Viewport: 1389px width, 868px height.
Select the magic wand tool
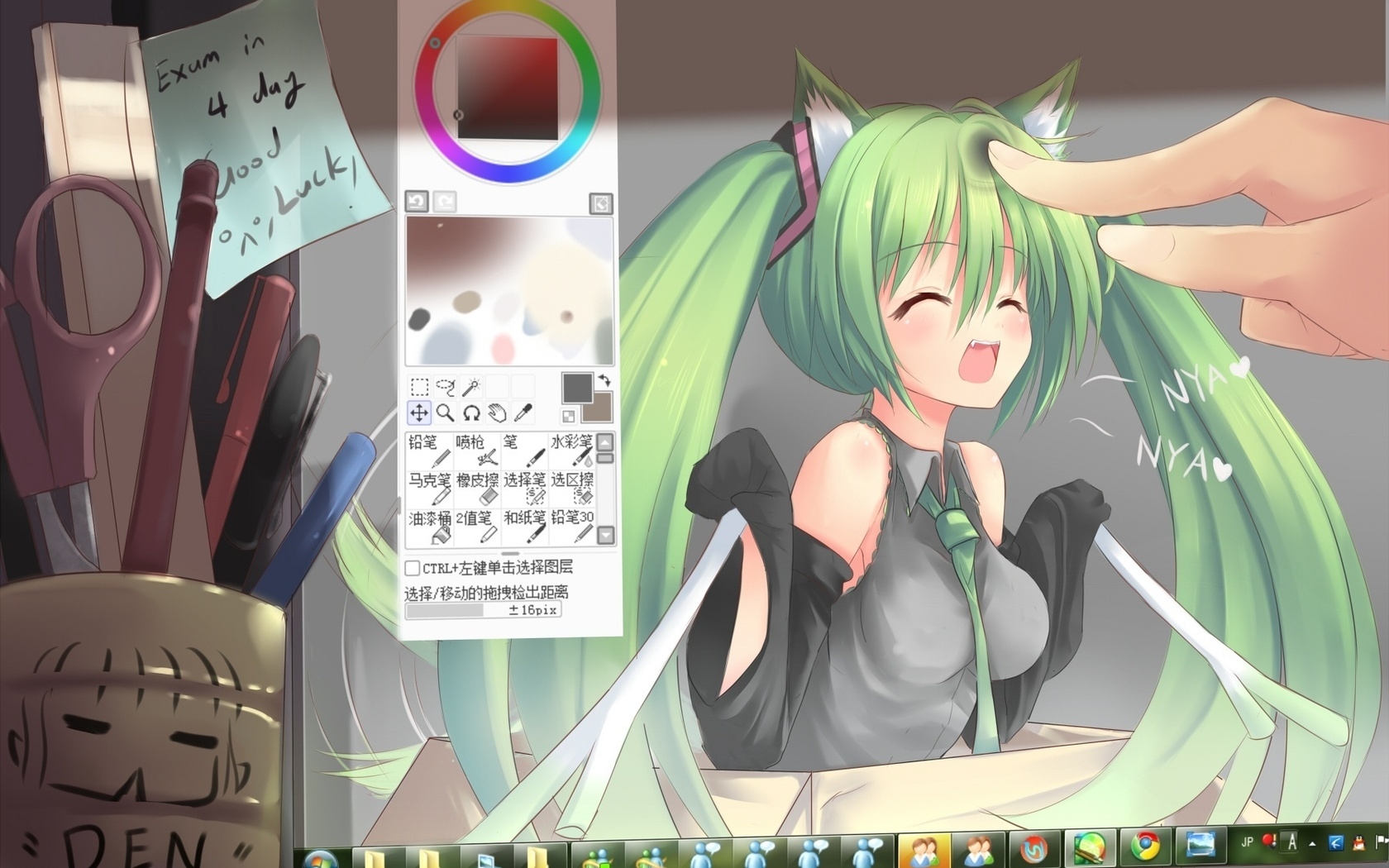tap(470, 387)
